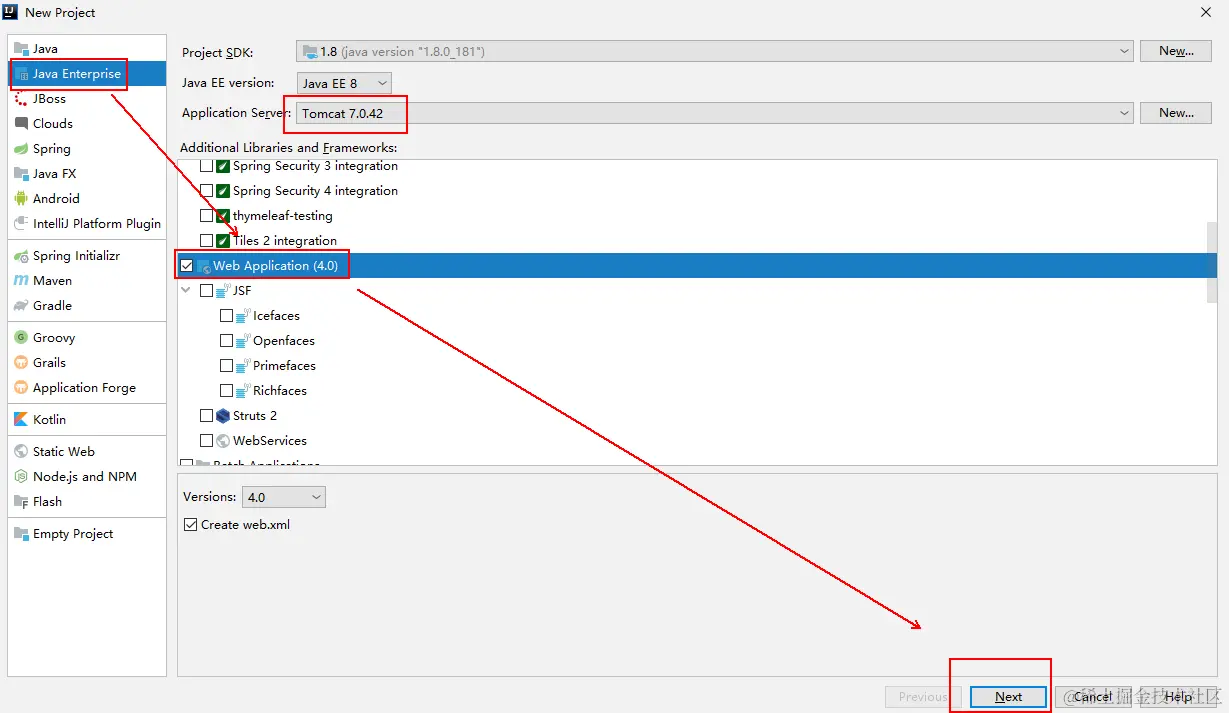
Task: Click the Maven icon
Action: point(21,281)
